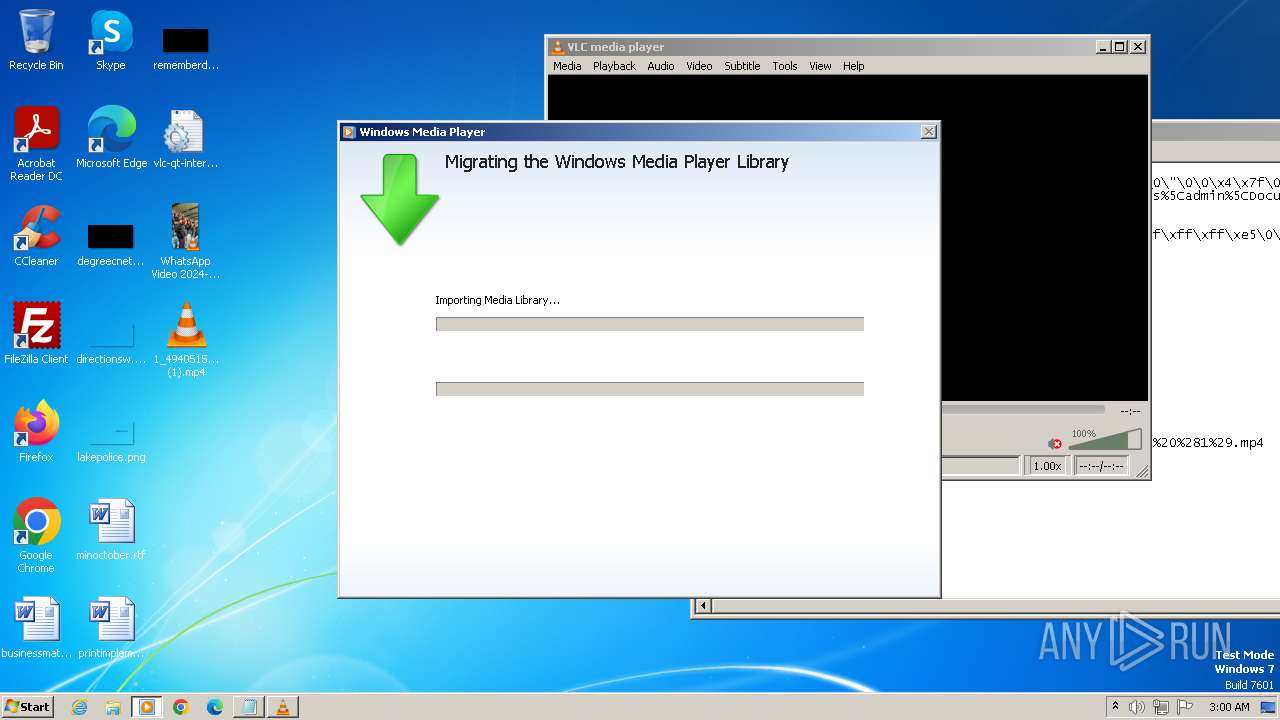Open Internet Explorer from the taskbar
Image resolution: width=1280 pixels, height=720 pixels.
(79, 707)
